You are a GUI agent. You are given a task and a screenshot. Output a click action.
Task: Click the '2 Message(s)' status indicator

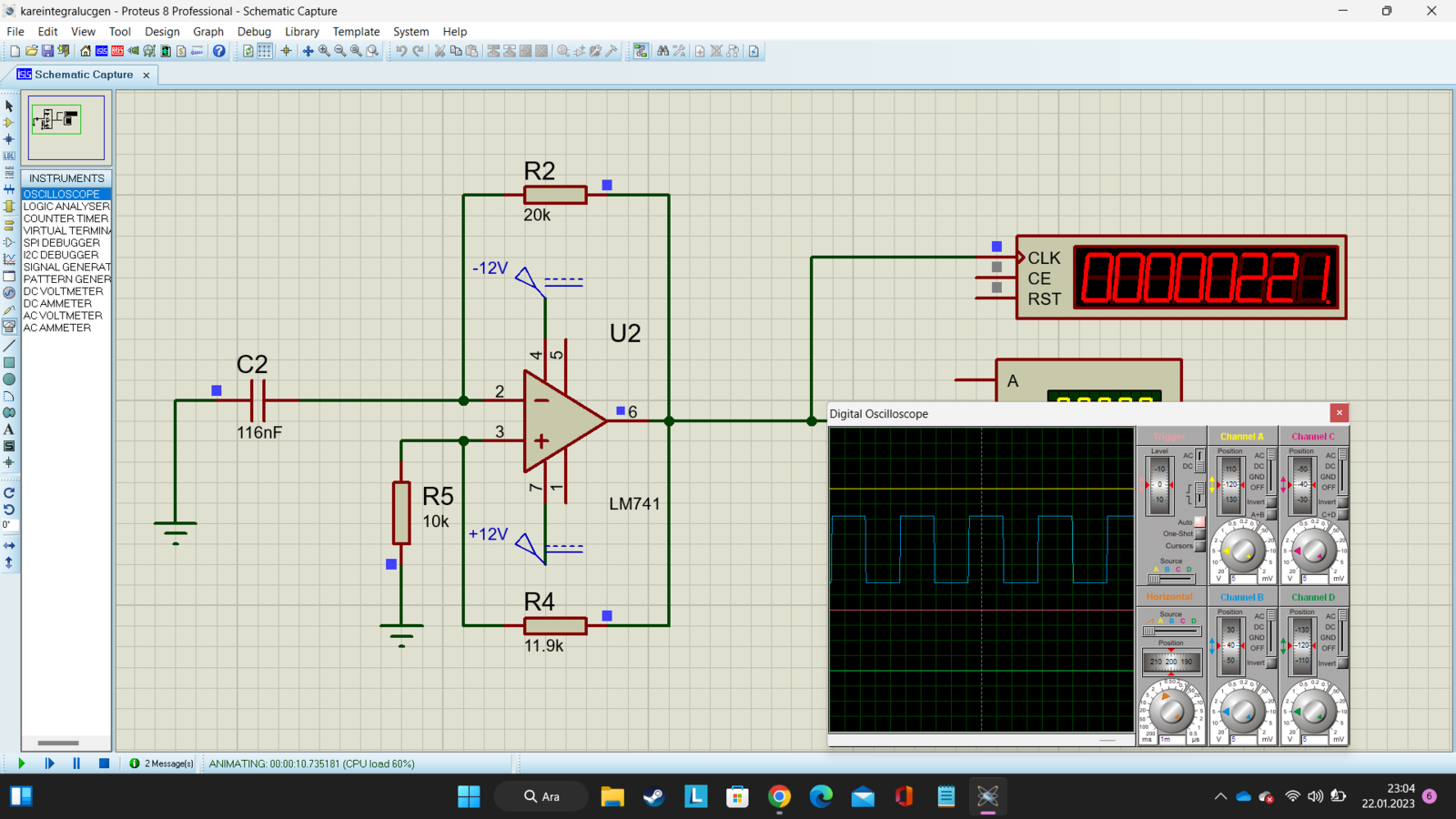tap(162, 763)
